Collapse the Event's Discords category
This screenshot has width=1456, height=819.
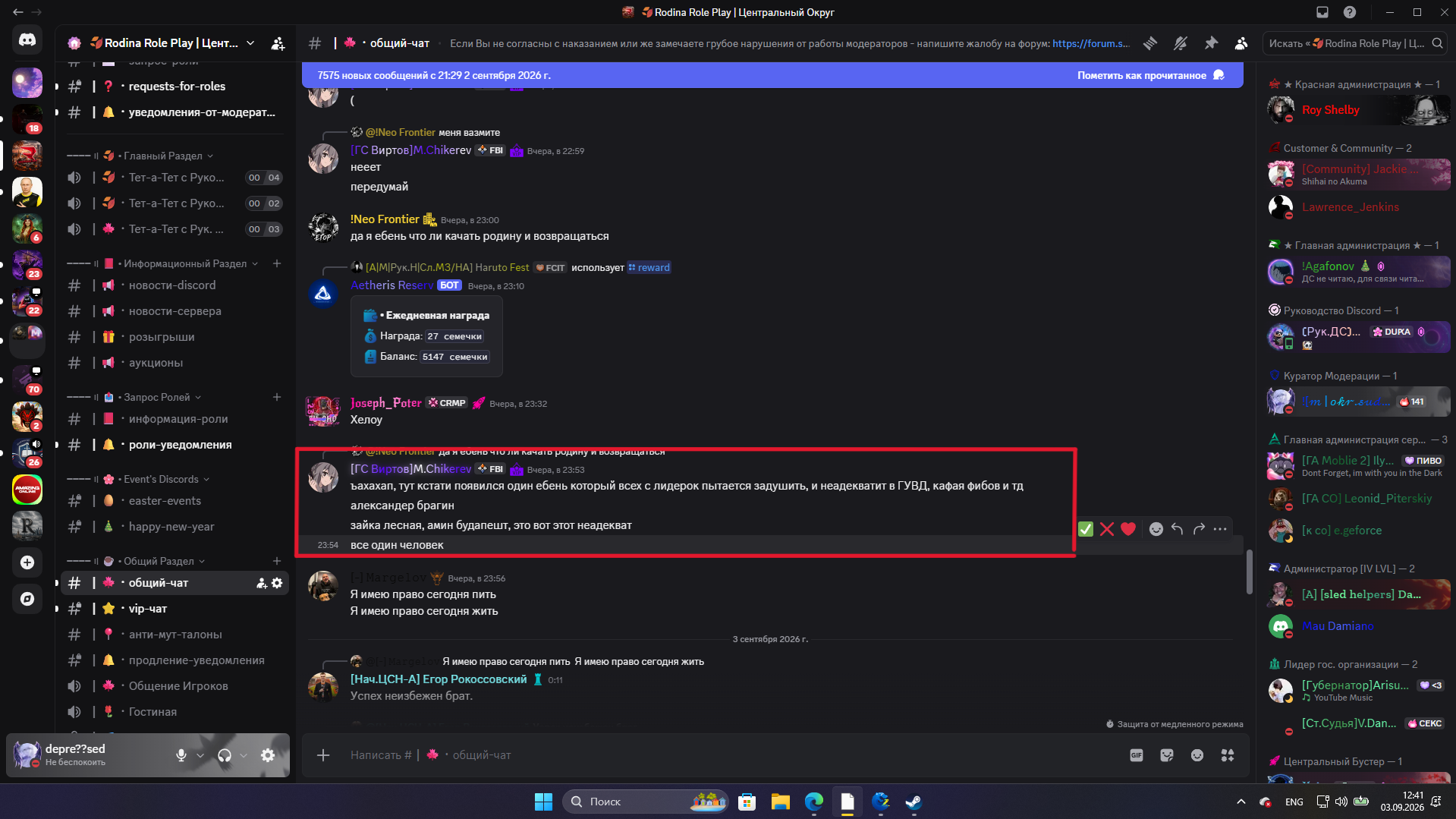click(162, 479)
